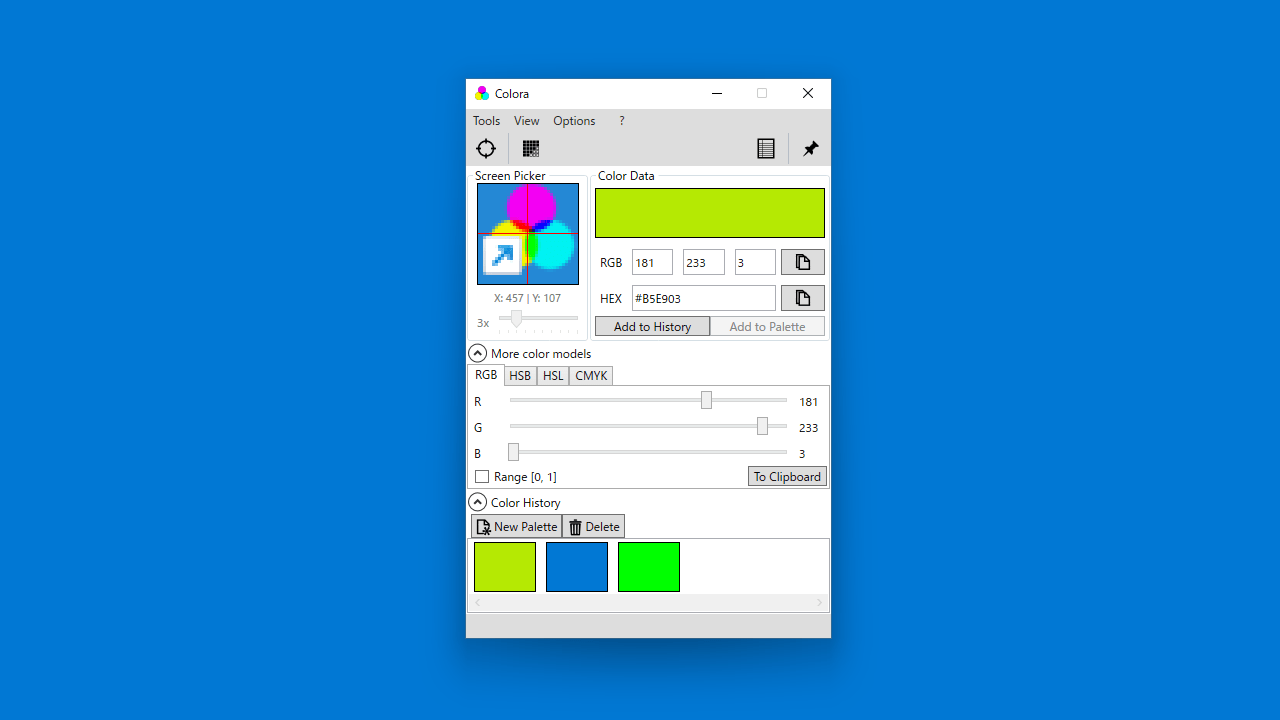Copy HEX value with the clipboard icon

tap(803, 298)
